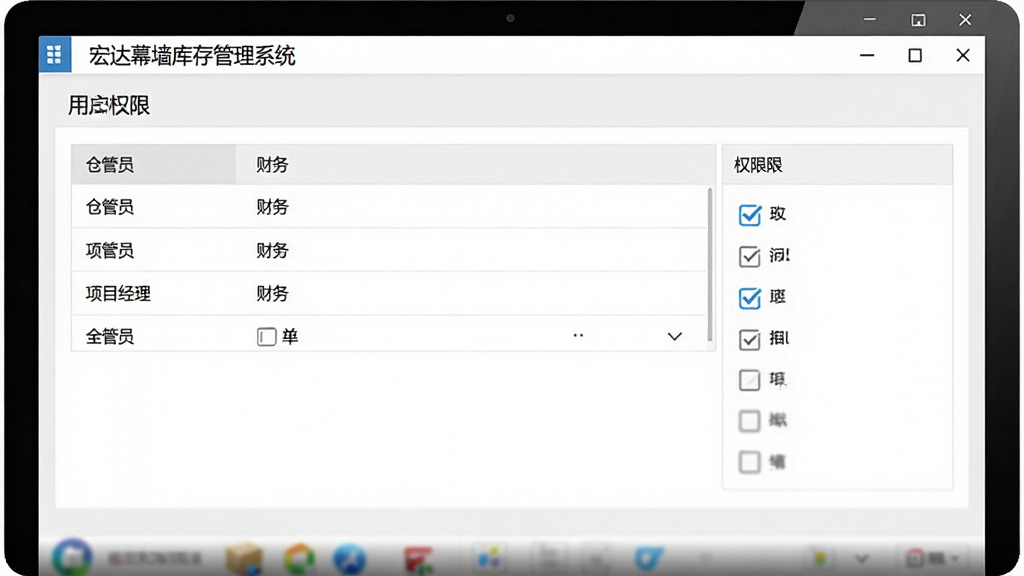Viewport: 1024px width, 576px height.
Task: Click the two-dot ellipsis in 全管员 row
Action: coord(578,336)
